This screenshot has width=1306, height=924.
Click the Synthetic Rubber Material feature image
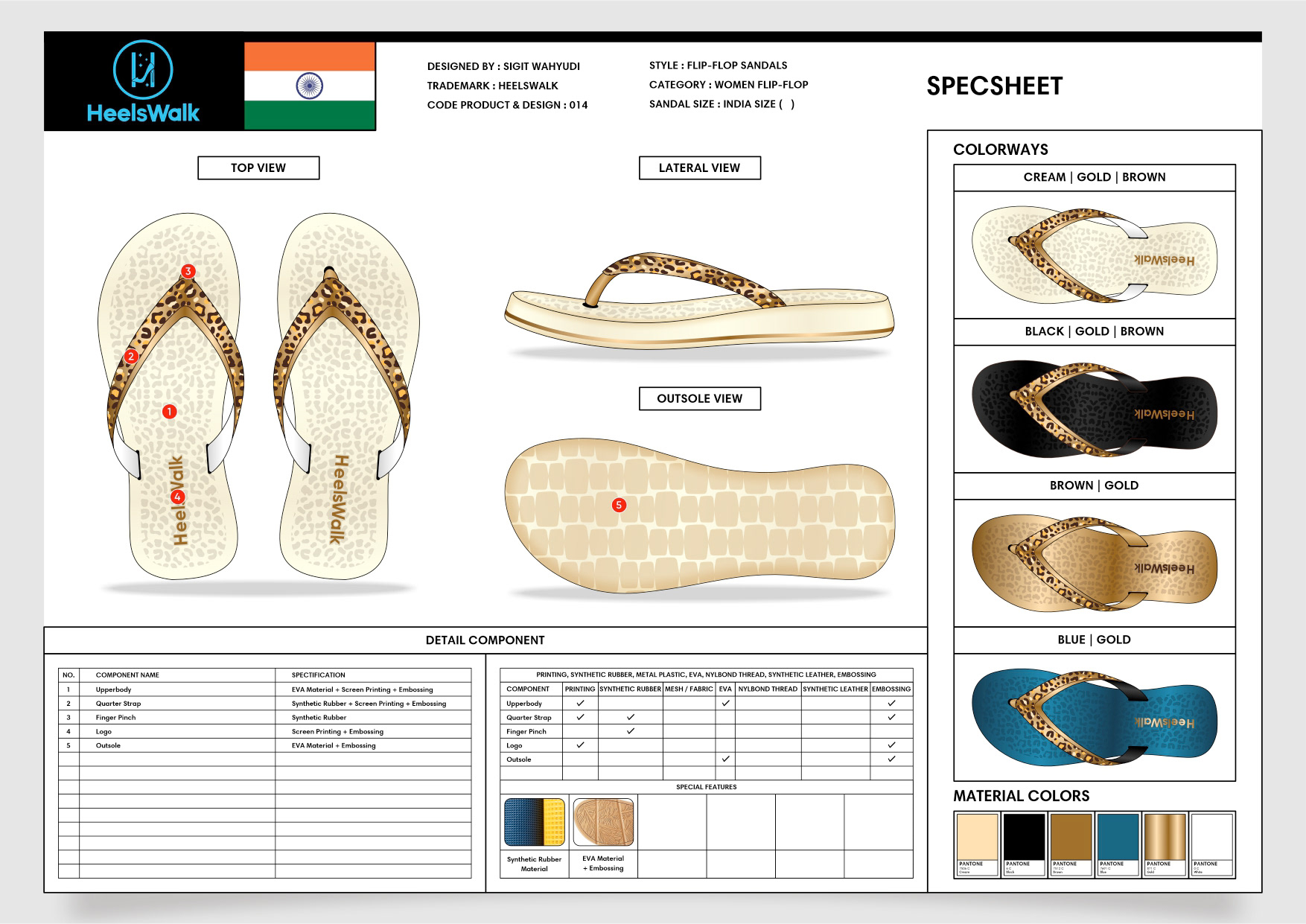tap(535, 822)
